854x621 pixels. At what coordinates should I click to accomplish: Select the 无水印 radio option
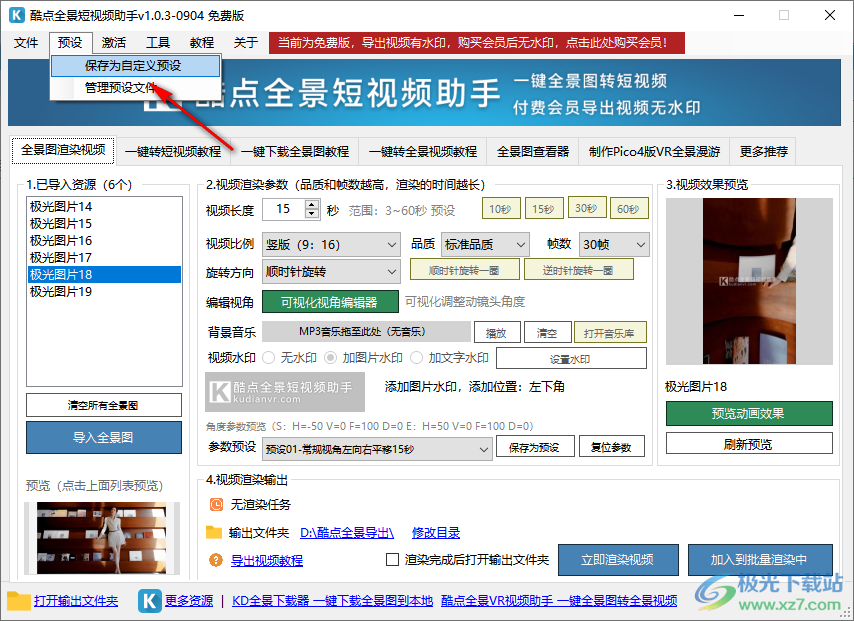click(x=269, y=358)
